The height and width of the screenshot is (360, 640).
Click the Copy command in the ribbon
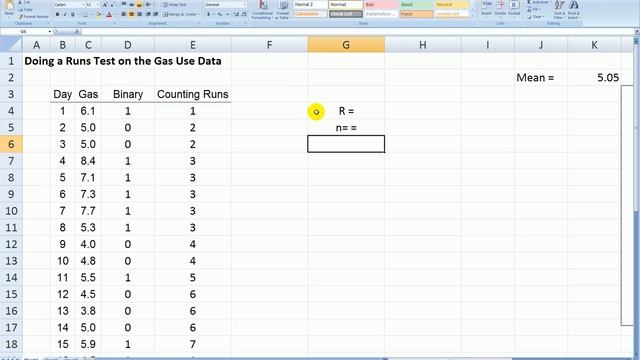click(26, 9)
